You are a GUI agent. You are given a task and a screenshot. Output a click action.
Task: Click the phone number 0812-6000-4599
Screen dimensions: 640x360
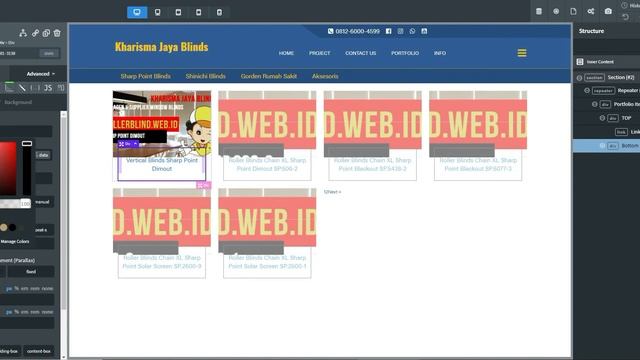pyautogui.click(x=357, y=31)
